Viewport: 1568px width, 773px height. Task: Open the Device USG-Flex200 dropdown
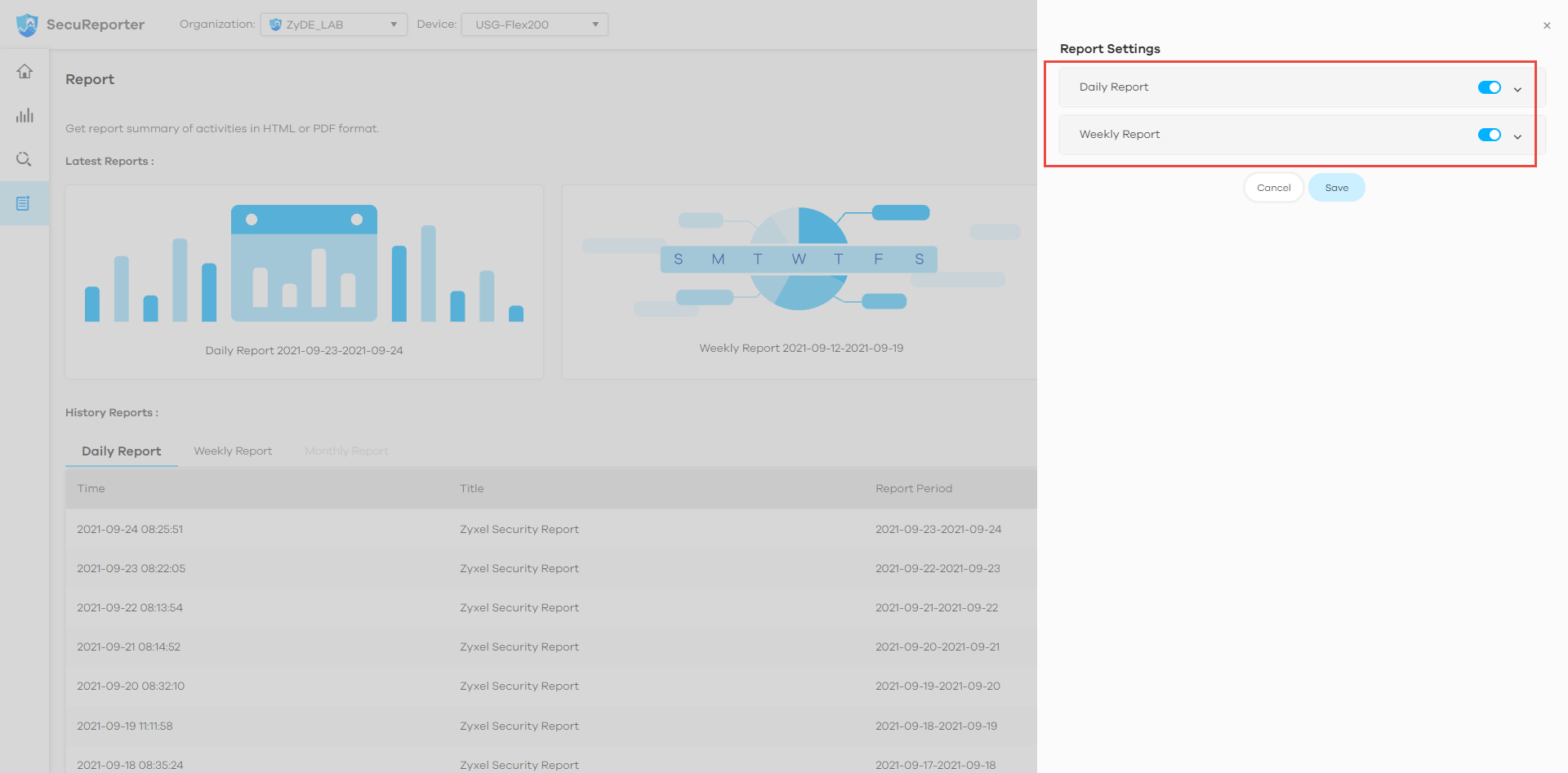click(534, 24)
